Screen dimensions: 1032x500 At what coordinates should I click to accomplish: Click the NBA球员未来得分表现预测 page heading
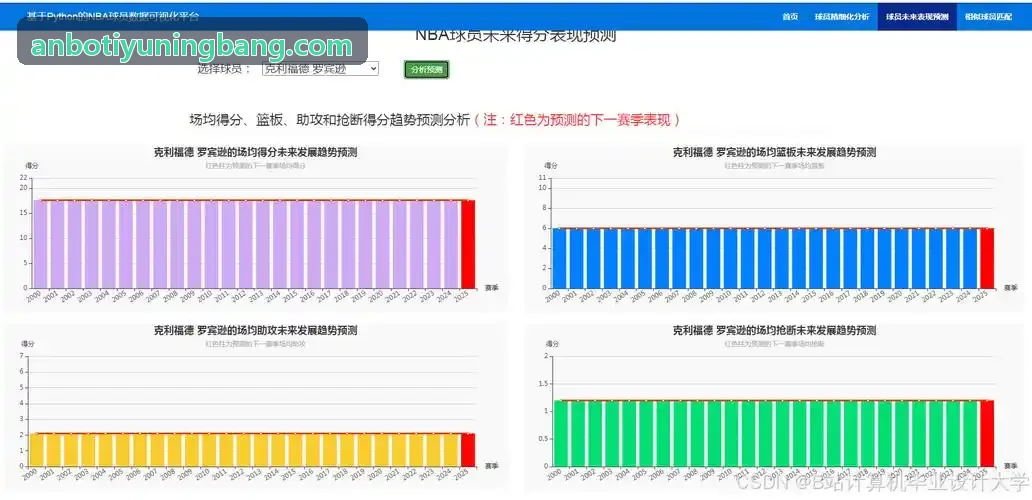pyautogui.click(x=515, y=36)
